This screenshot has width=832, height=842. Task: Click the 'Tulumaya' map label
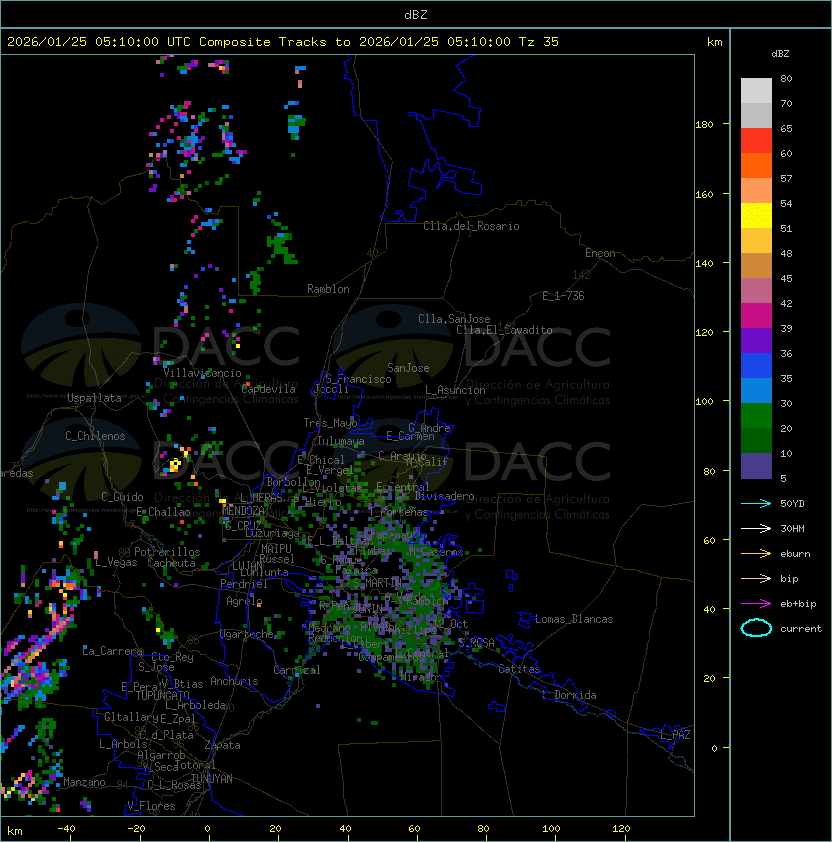tap(341, 441)
